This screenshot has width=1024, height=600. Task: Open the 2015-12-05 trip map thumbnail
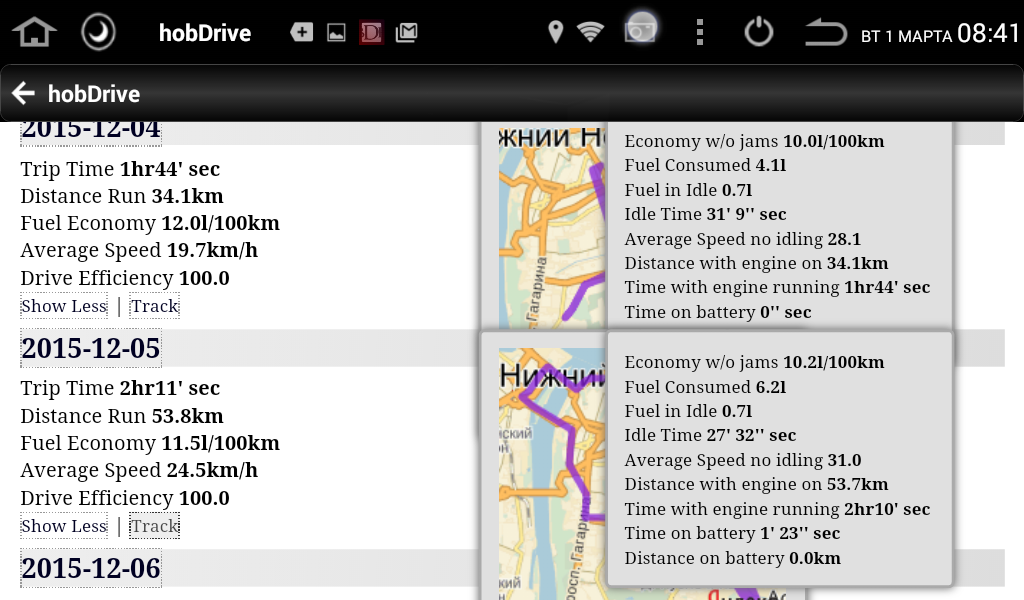552,473
